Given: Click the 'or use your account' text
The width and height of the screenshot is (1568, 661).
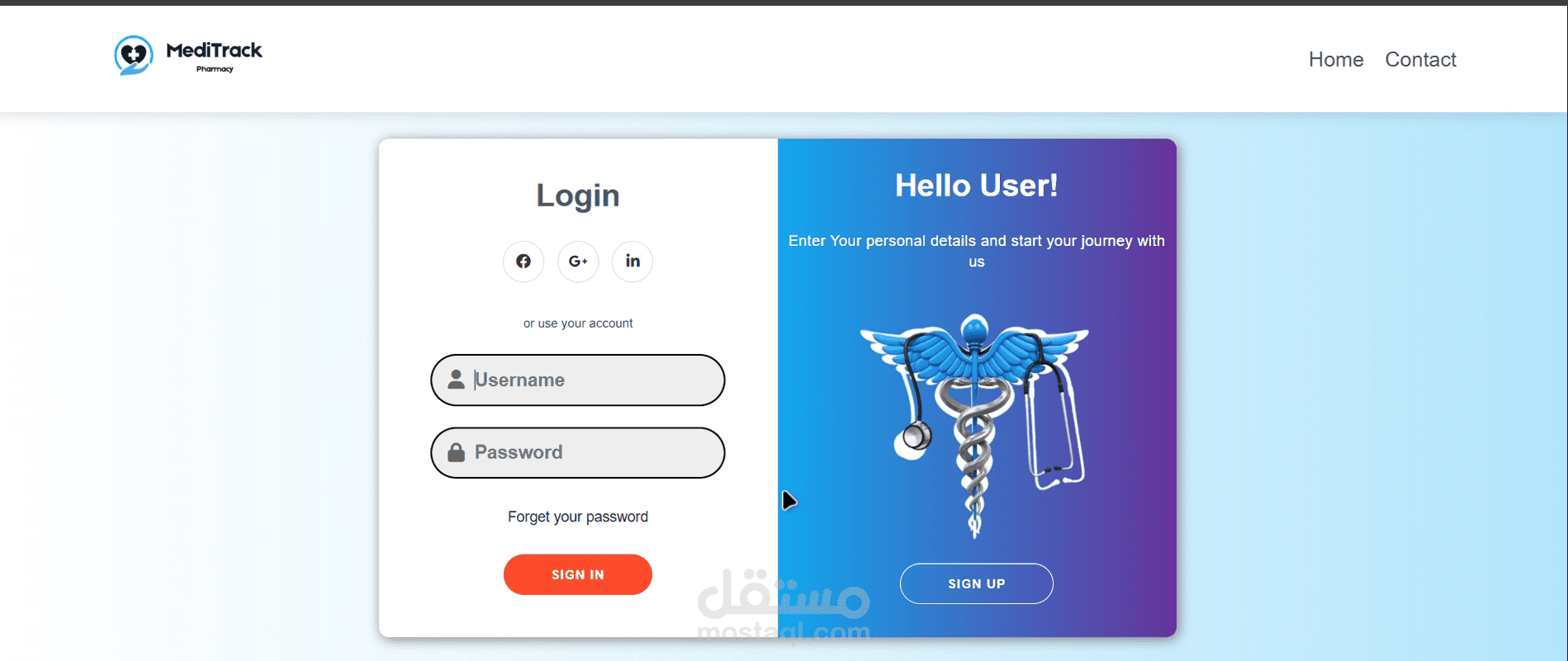Looking at the screenshot, I should (578, 323).
